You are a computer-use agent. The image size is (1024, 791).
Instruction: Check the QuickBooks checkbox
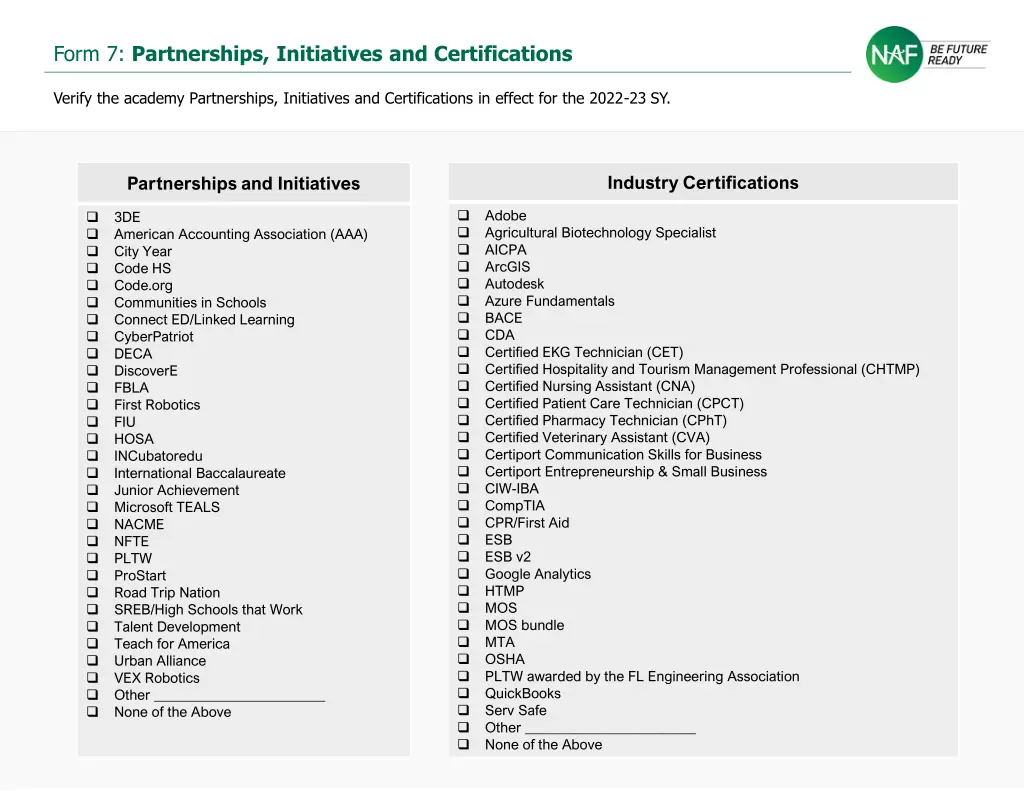[463, 692]
